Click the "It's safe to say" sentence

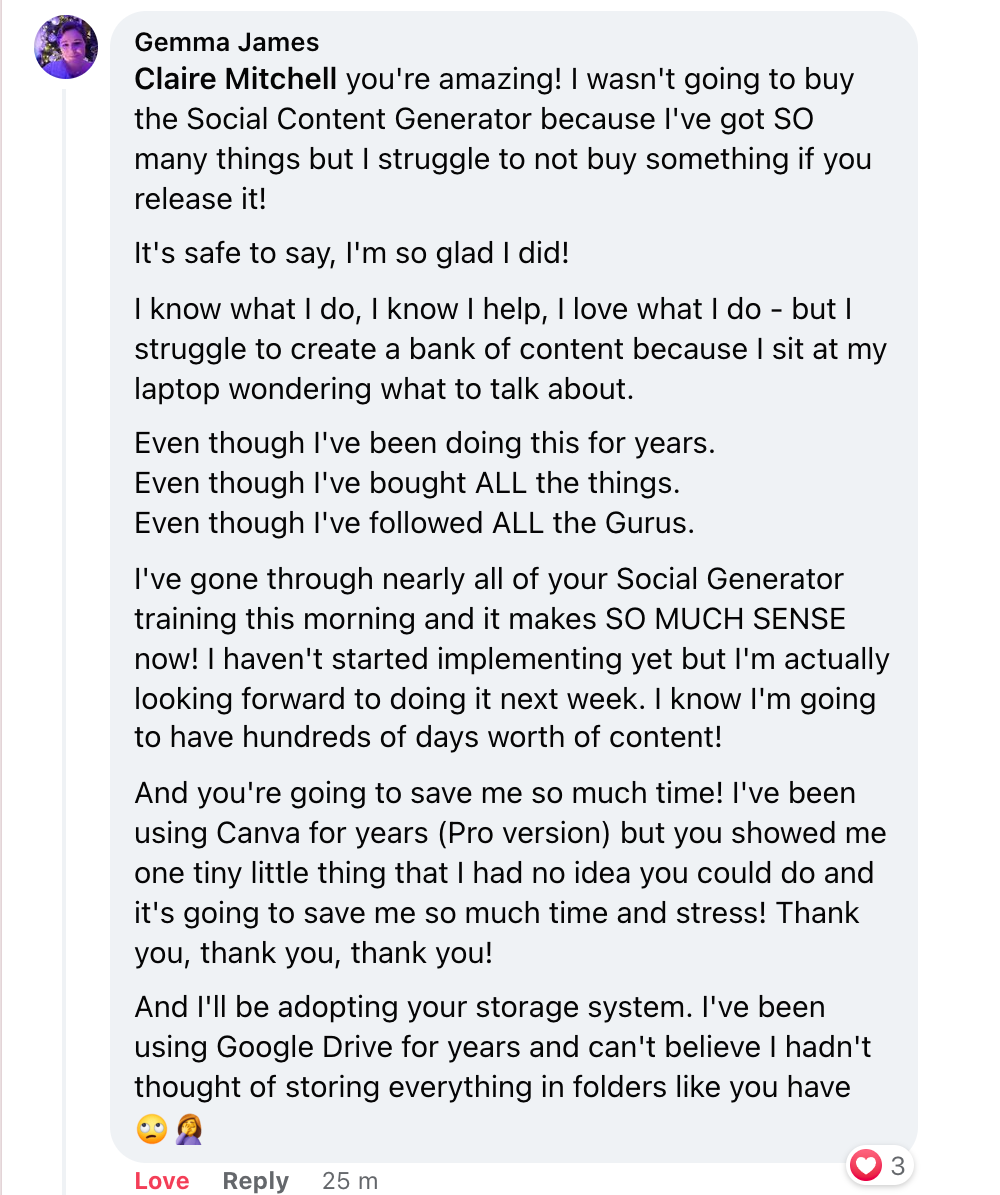click(351, 253)
